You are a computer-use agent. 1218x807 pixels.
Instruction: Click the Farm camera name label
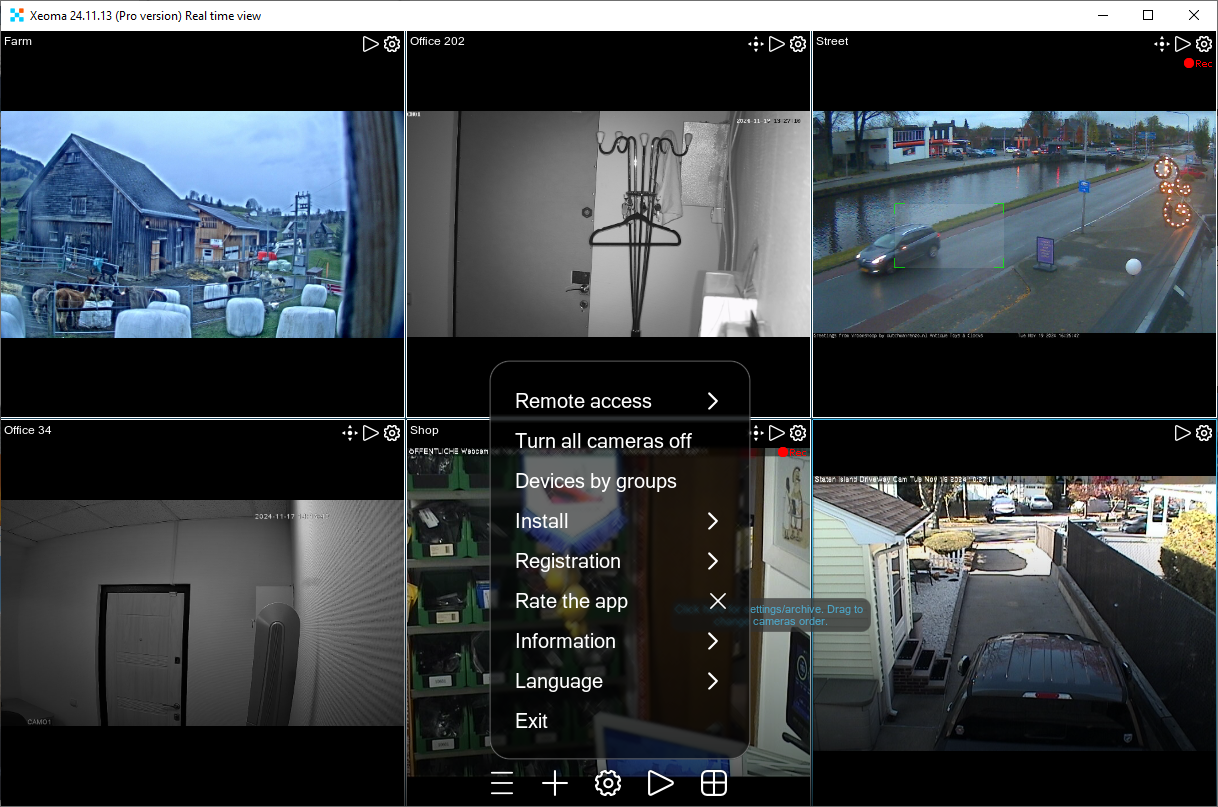pyautogui.click(x=17, y=41)
